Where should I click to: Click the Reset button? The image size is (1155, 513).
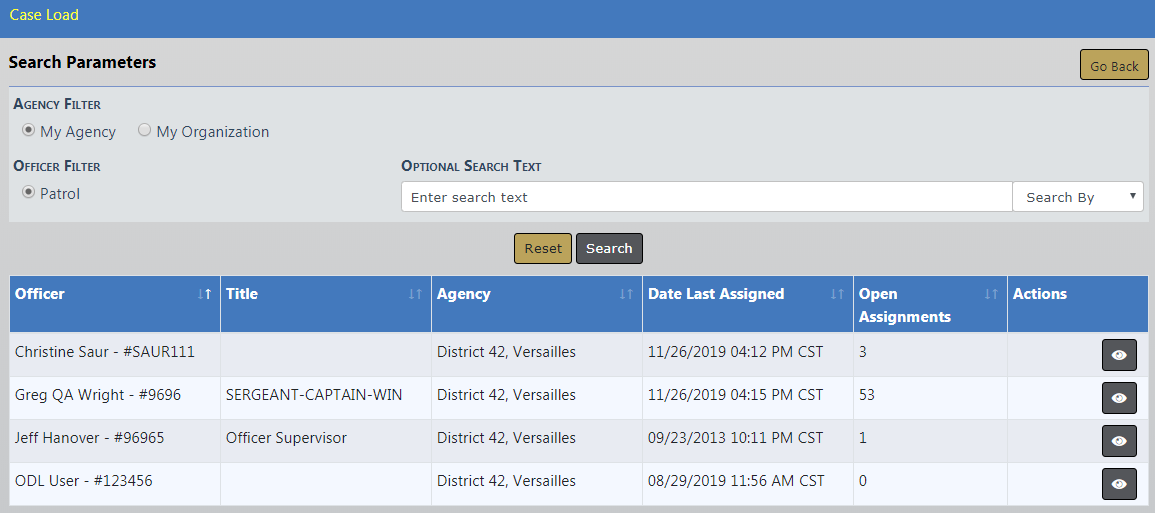(x=543, y=249)
